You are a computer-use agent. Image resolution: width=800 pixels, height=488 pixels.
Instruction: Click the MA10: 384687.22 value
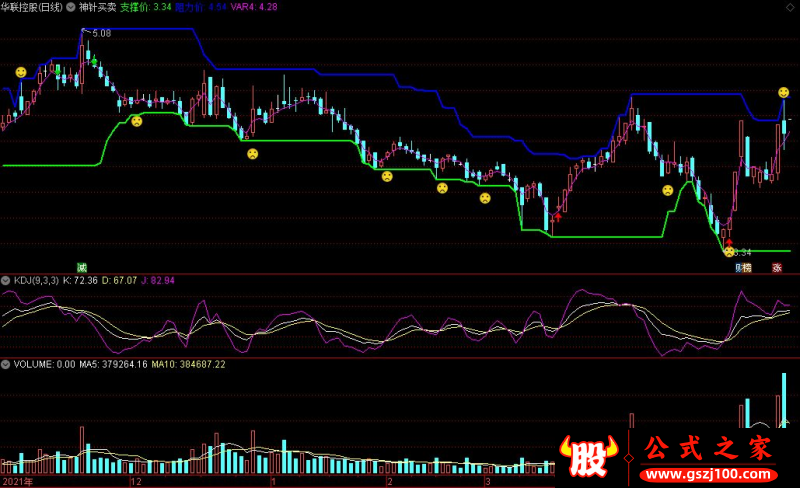tap(188, 364)
